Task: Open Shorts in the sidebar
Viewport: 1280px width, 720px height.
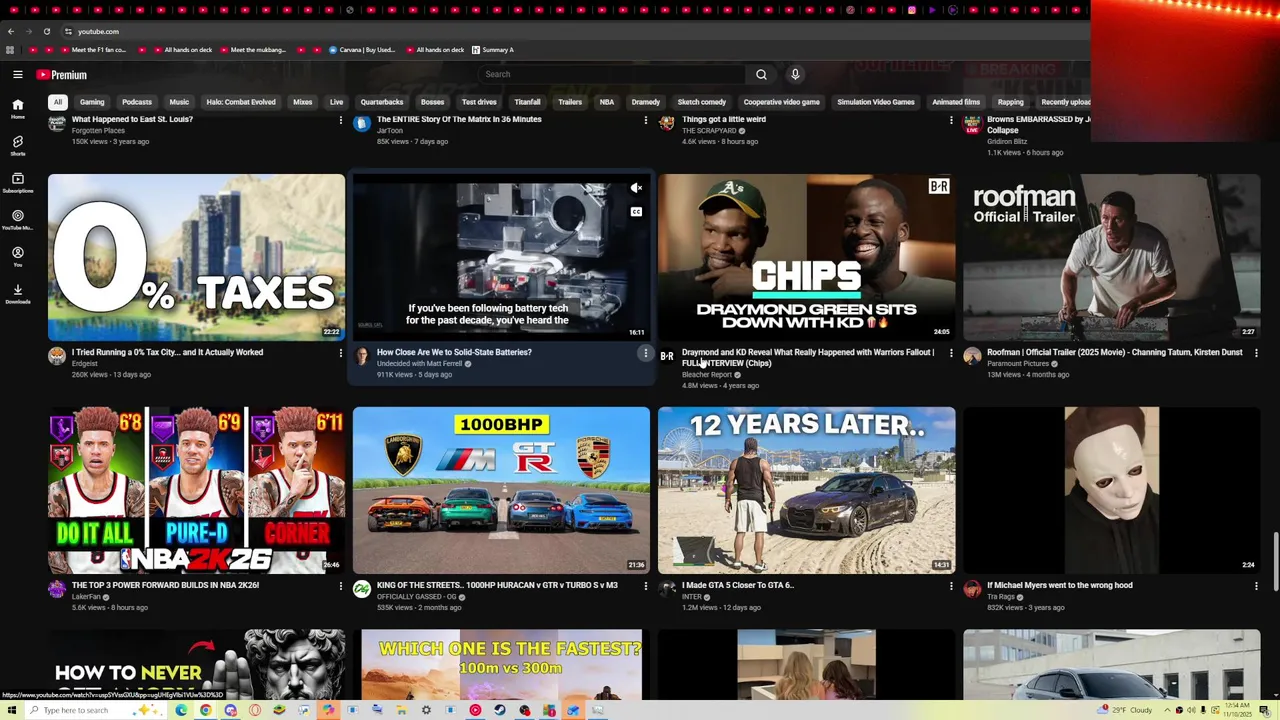Action: pyautogui.click(x=18, y=146)
